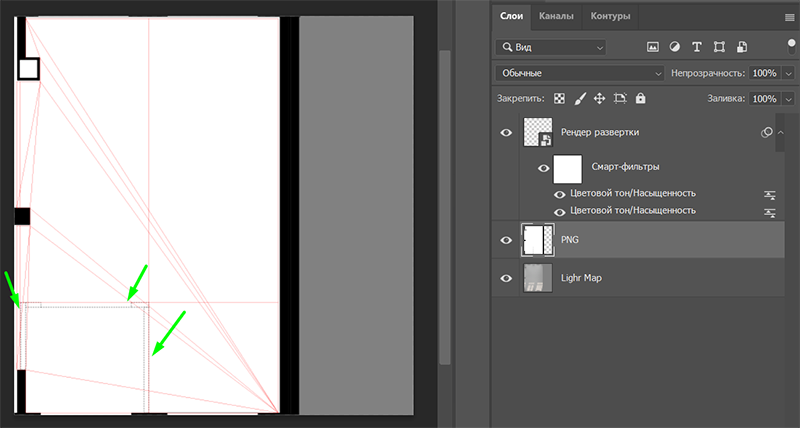Click the Заливка 100% value field
This screenshot has width=800, height=428.
pyautogui.click(x=764, y=98)
